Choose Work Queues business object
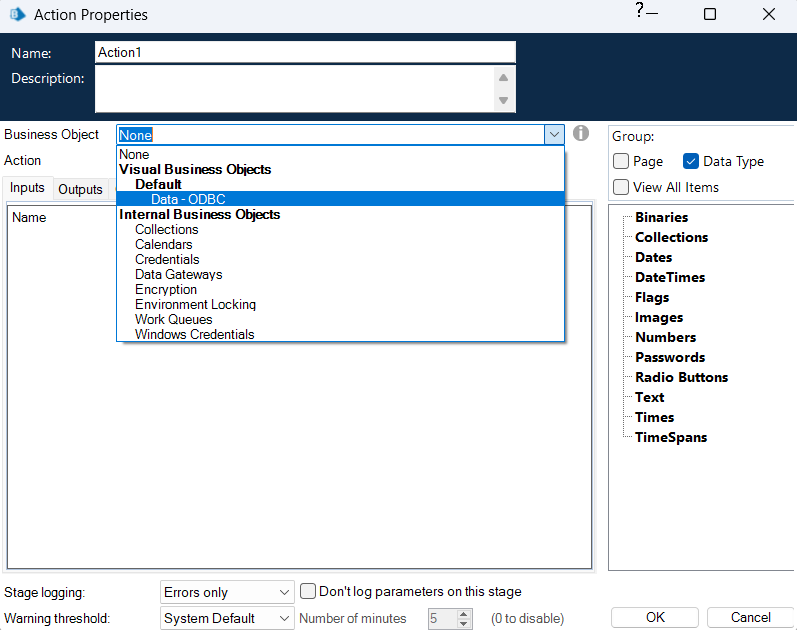The image size is (797, 630). point(173,319)
